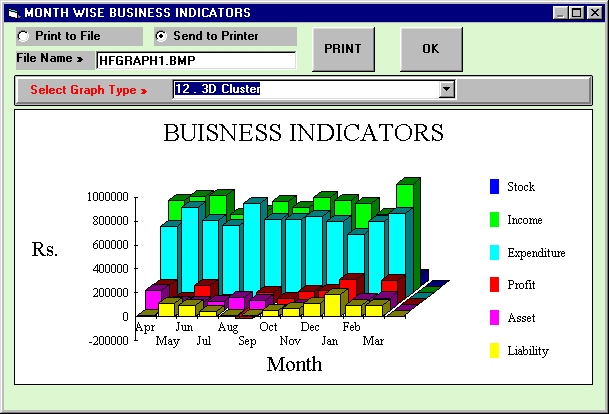Viewport: 609px width, 414px height.
Task: Open the graph type dropdown arrow
Action: click(447, 89)
